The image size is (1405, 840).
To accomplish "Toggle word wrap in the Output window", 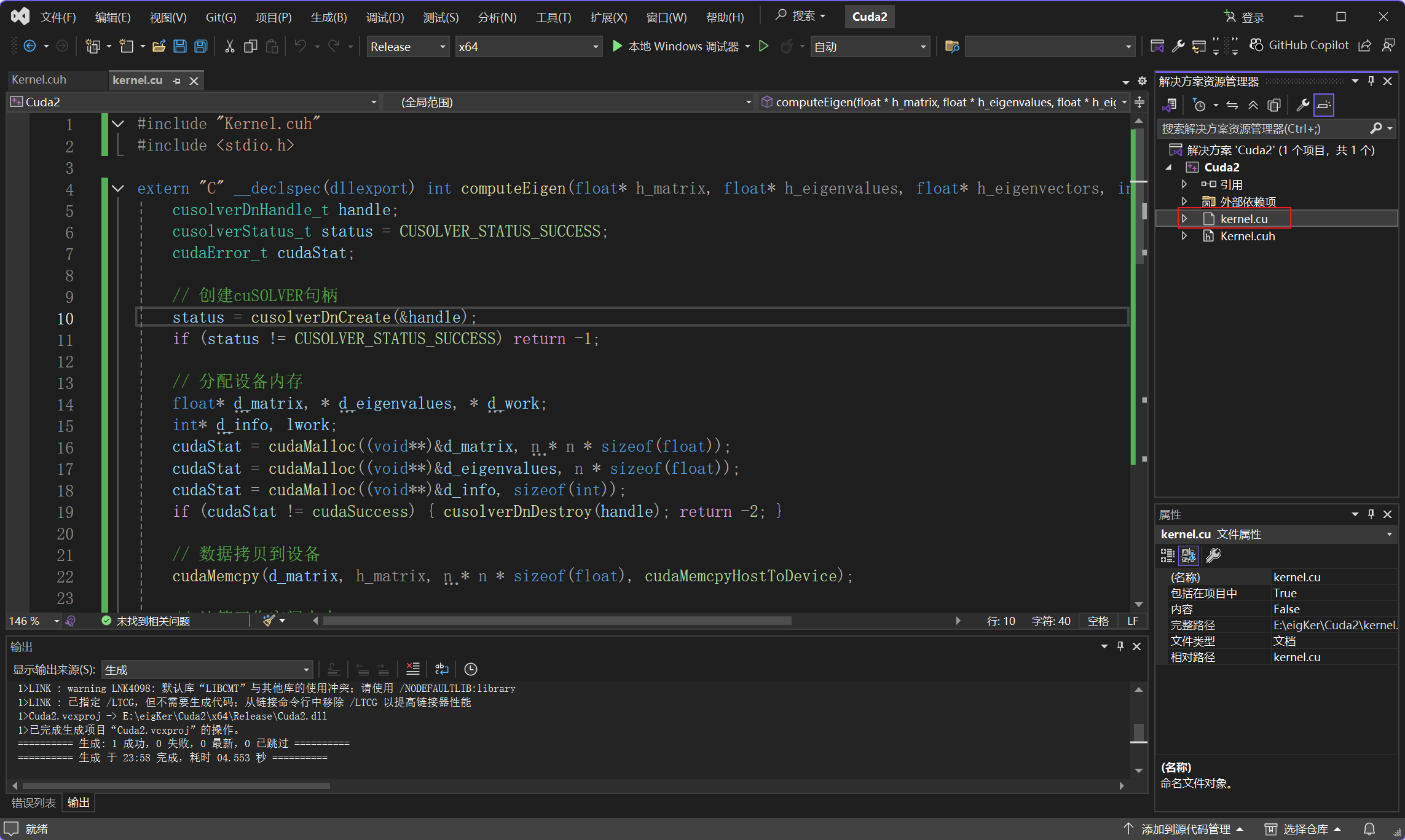I will coord(442,669).
